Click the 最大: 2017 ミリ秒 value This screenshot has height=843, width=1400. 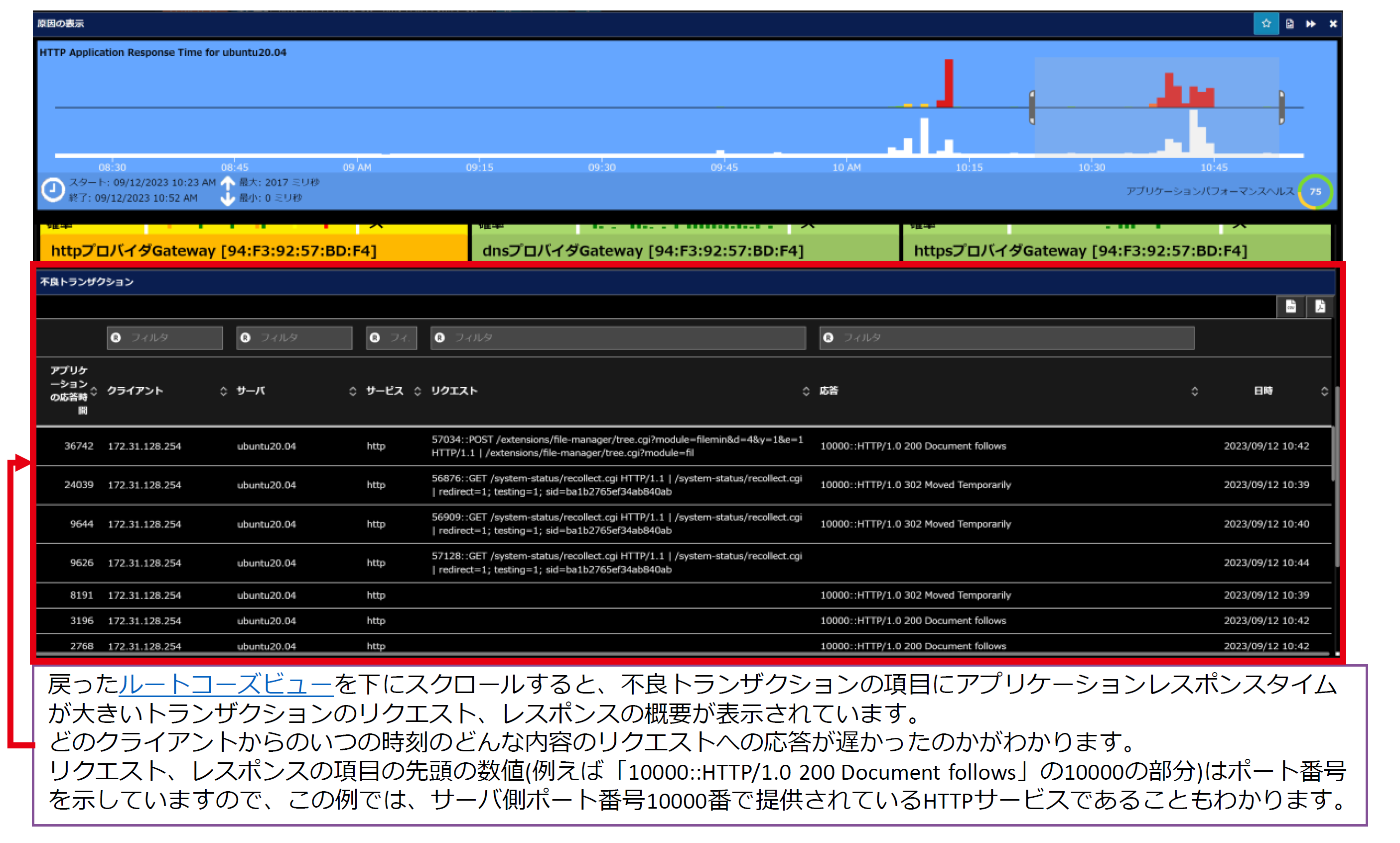point(279,182)
